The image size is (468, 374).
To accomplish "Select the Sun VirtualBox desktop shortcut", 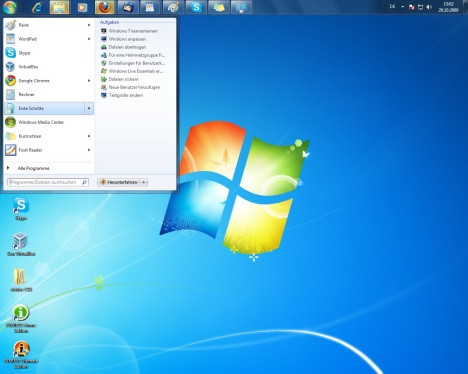I will point(21,244).
